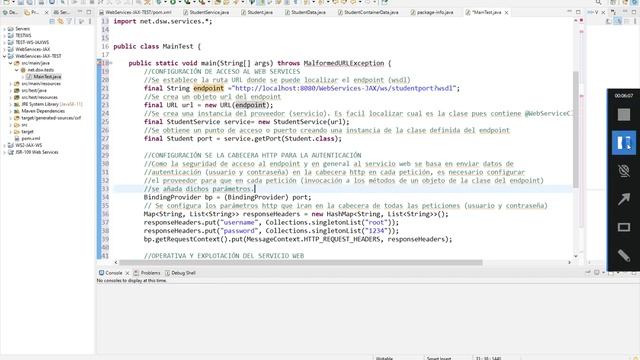This screenshot has width=640, height=360.
Task: Click the Collapse All icon in explorer
Action: (52, 21)
